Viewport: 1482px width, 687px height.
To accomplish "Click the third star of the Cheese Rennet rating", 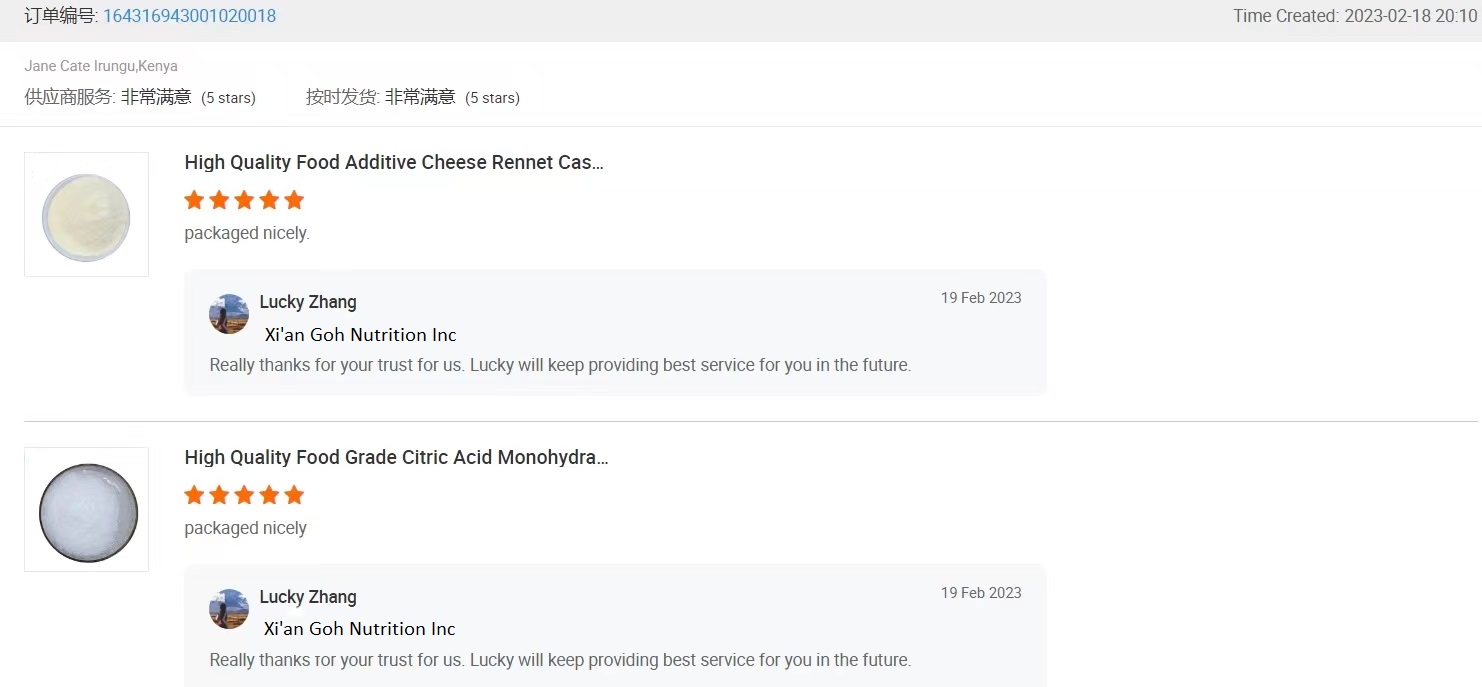I will tap(244, 200).
